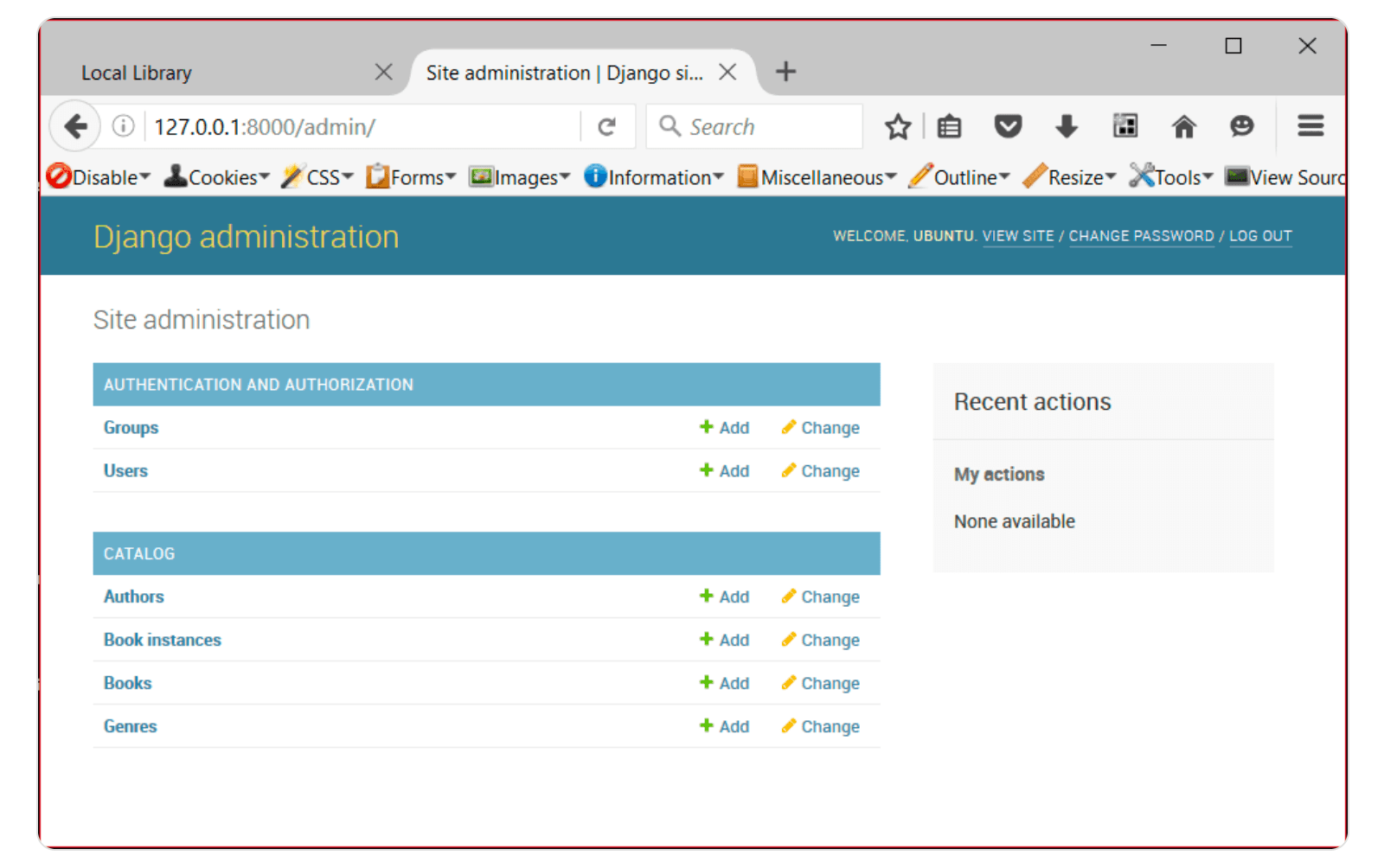Click the Tools wrench icon in developer toolbar
The height and width of the screenshot is (868, 1384).
(x=1140, y=176)
